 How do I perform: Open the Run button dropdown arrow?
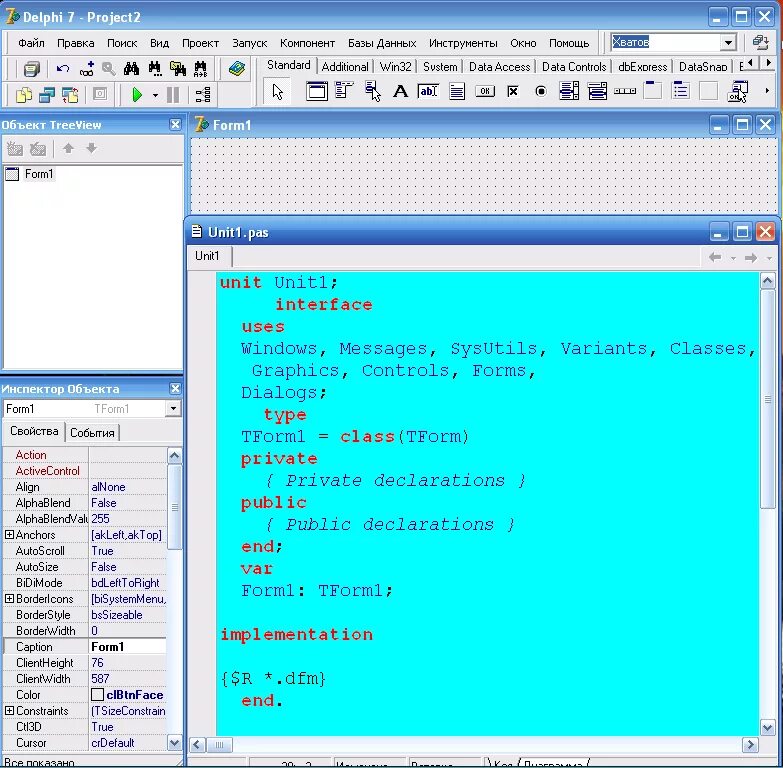coord(155,95)
